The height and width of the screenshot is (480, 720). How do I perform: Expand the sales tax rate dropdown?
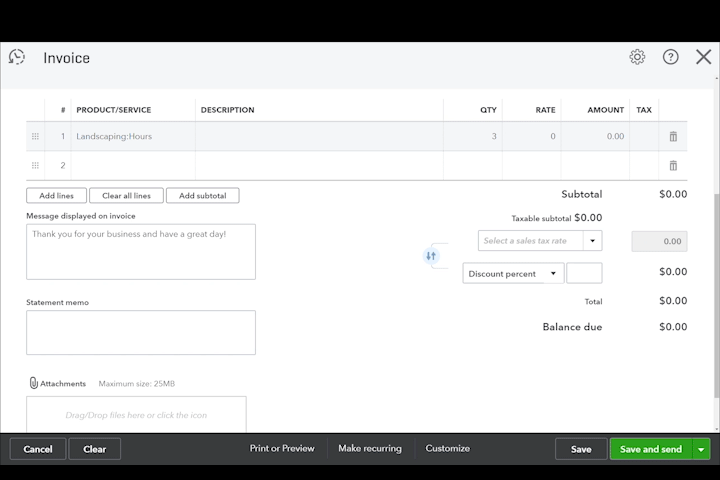[592, 241]
